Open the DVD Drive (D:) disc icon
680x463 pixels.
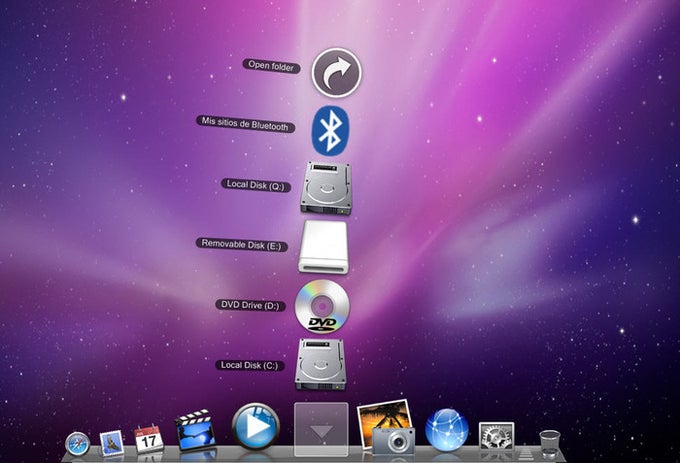pyautogui.click(x=322, y=306)
